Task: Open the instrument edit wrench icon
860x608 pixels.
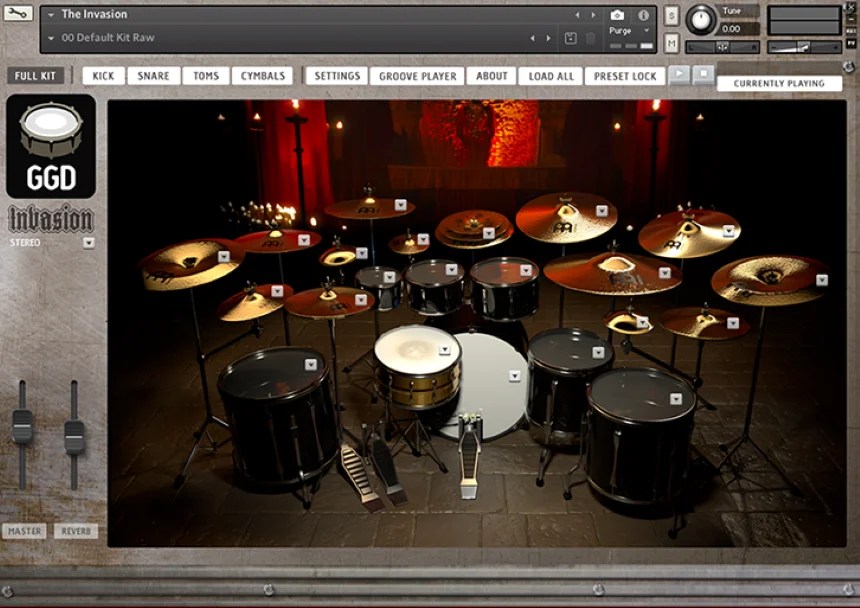Action: tap(18, 14)
